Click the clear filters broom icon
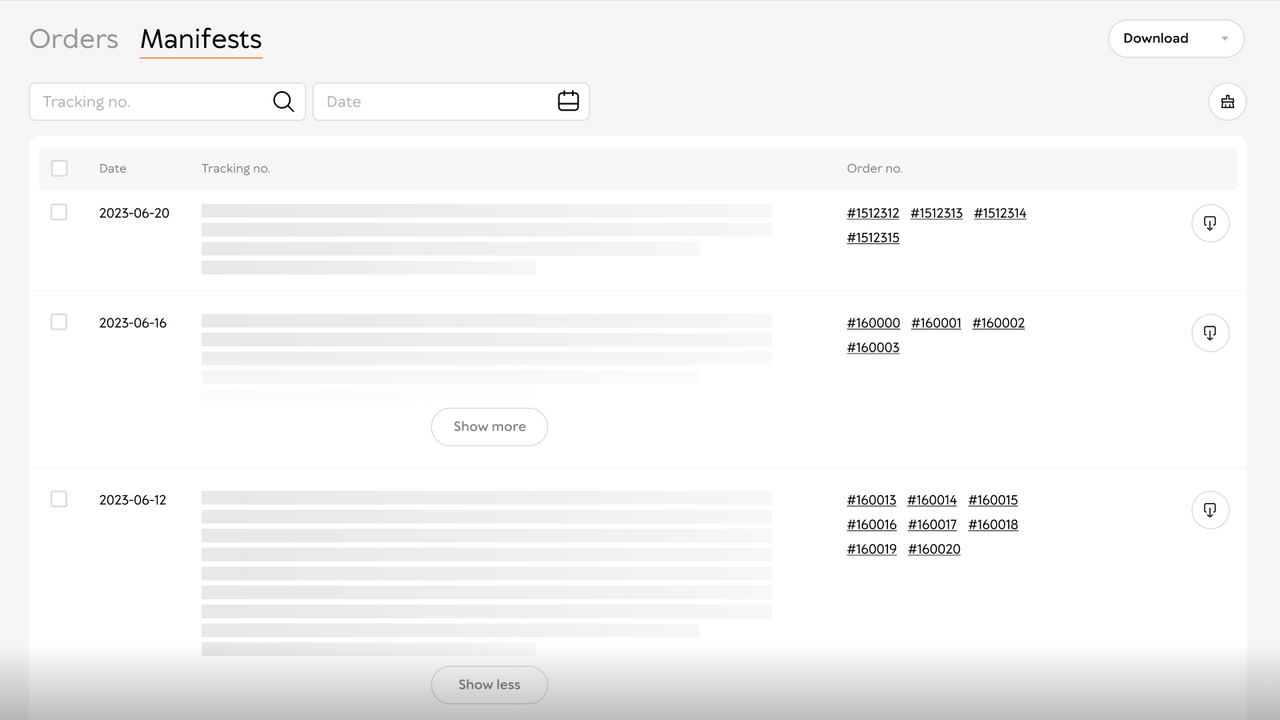Viewport: 1280px width, 720px height. pos(1227,101)
